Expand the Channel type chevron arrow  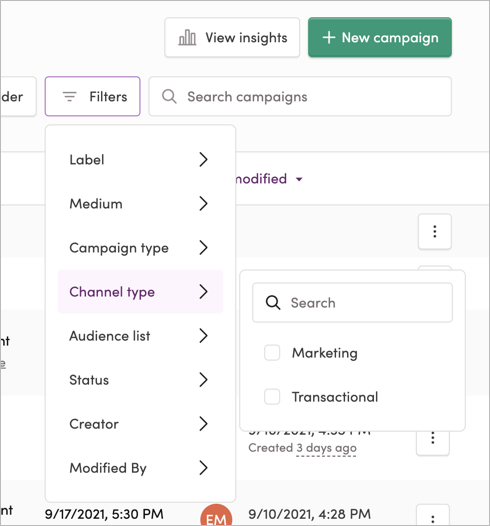click(x=203, y=292)
